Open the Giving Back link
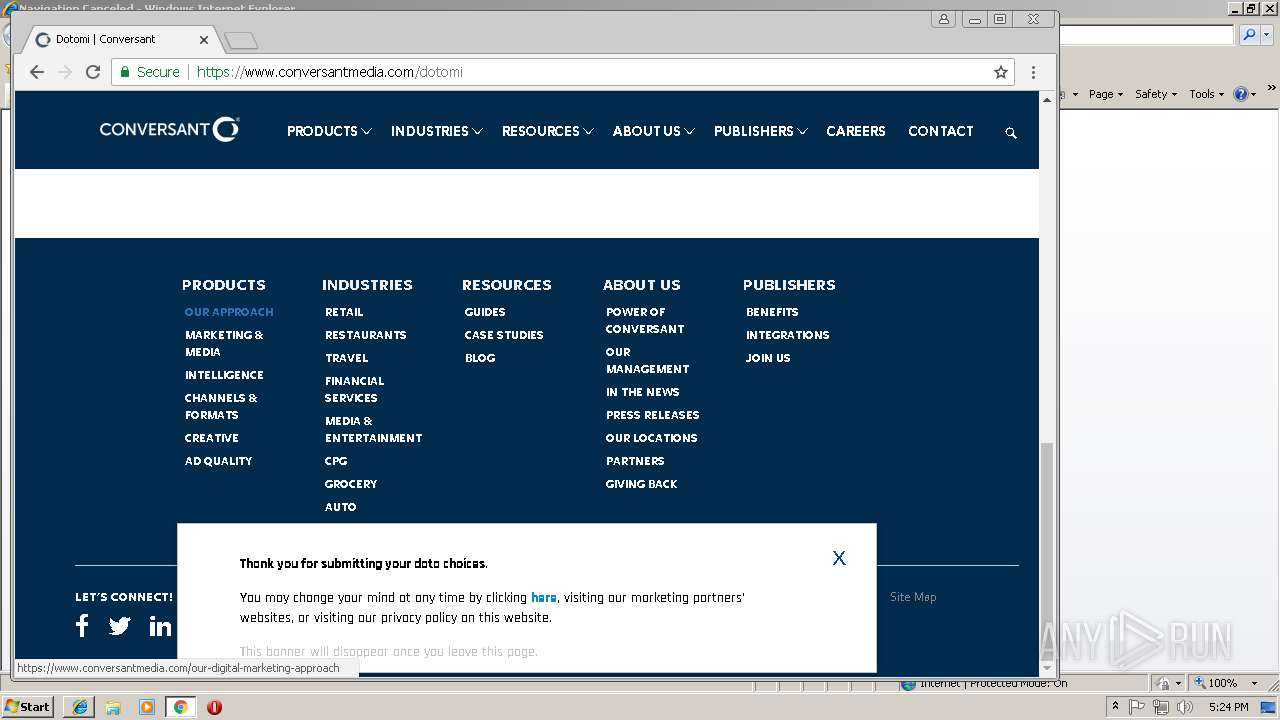Image resolution: width=1280 pixels, height=720 pixels. tap(641, 484)
